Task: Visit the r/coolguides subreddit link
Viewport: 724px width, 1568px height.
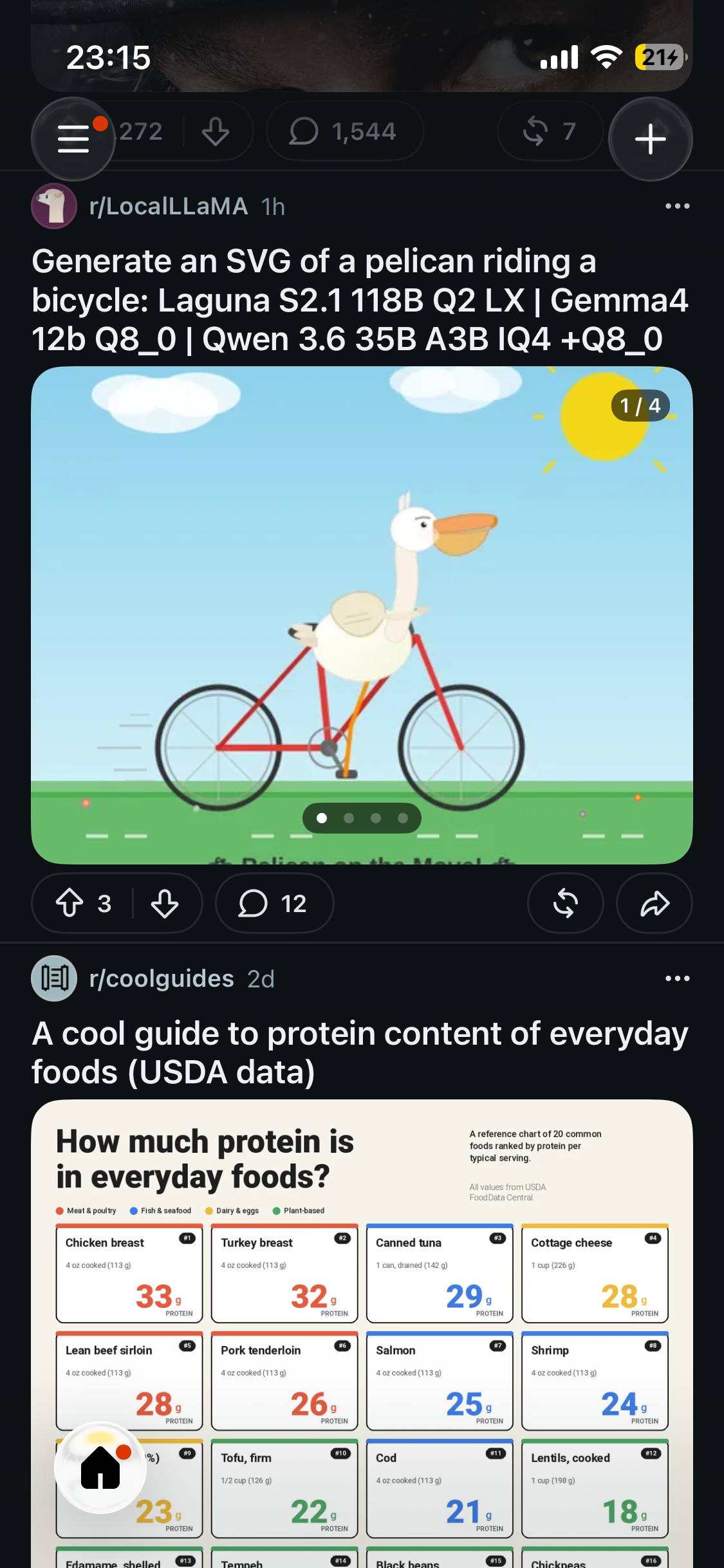Action: click(162, 978)
